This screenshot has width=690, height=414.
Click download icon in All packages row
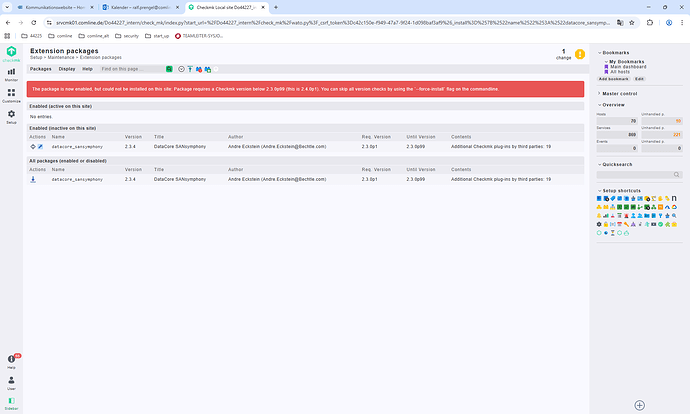pyautogui.click(x=33, y=179)
